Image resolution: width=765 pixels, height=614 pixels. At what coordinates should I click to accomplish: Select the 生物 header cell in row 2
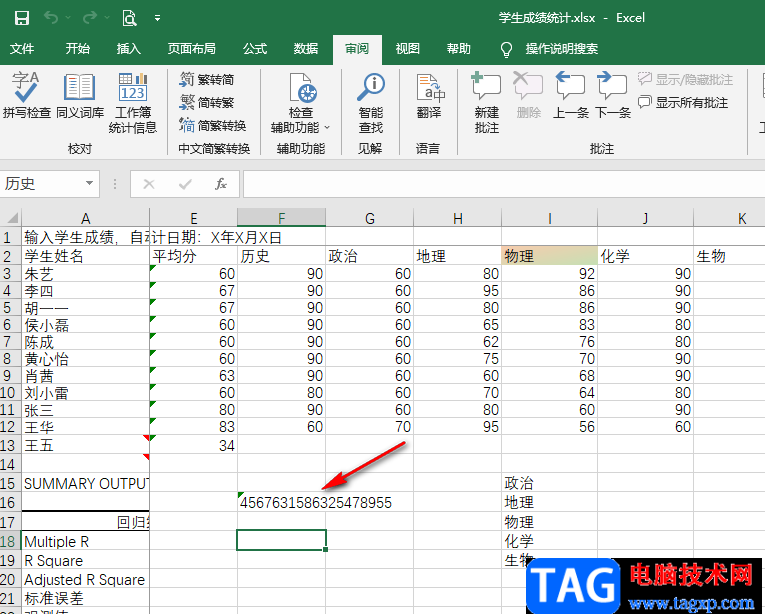729,256
